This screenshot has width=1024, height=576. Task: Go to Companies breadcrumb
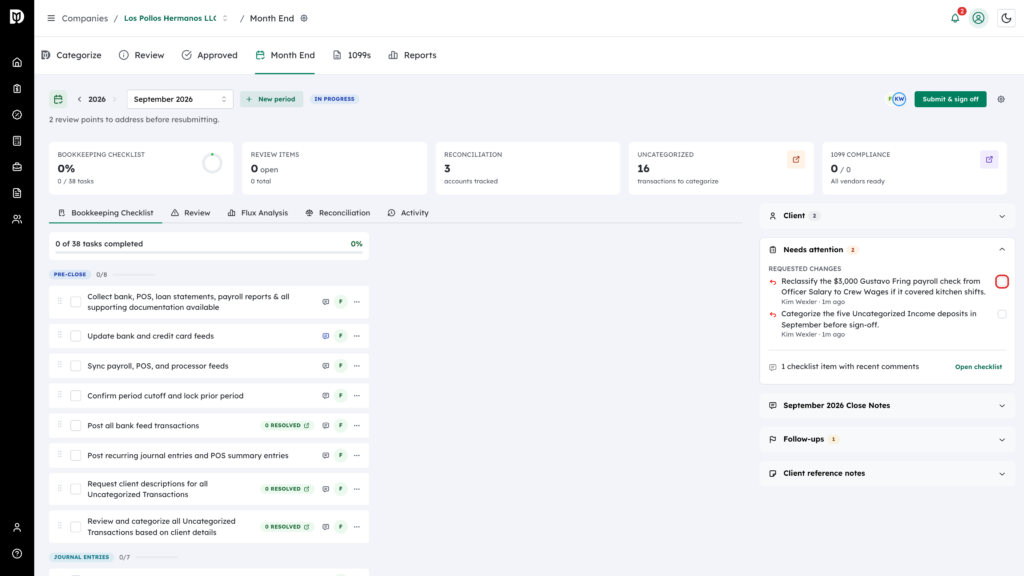[x=85, y=18]
